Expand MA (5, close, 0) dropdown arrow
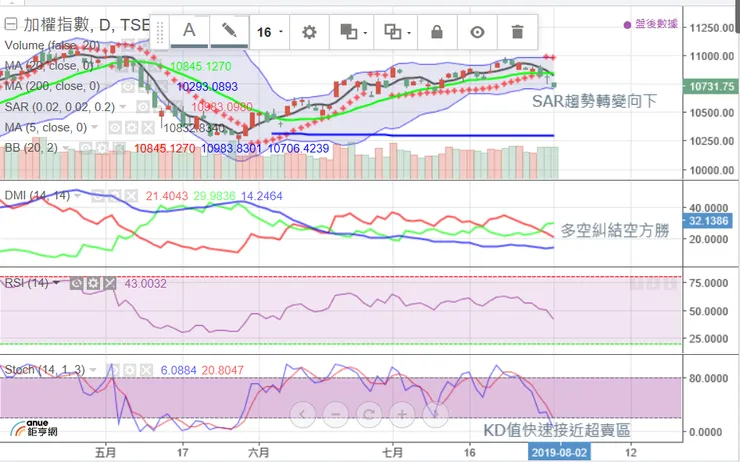 pos(94,127)
